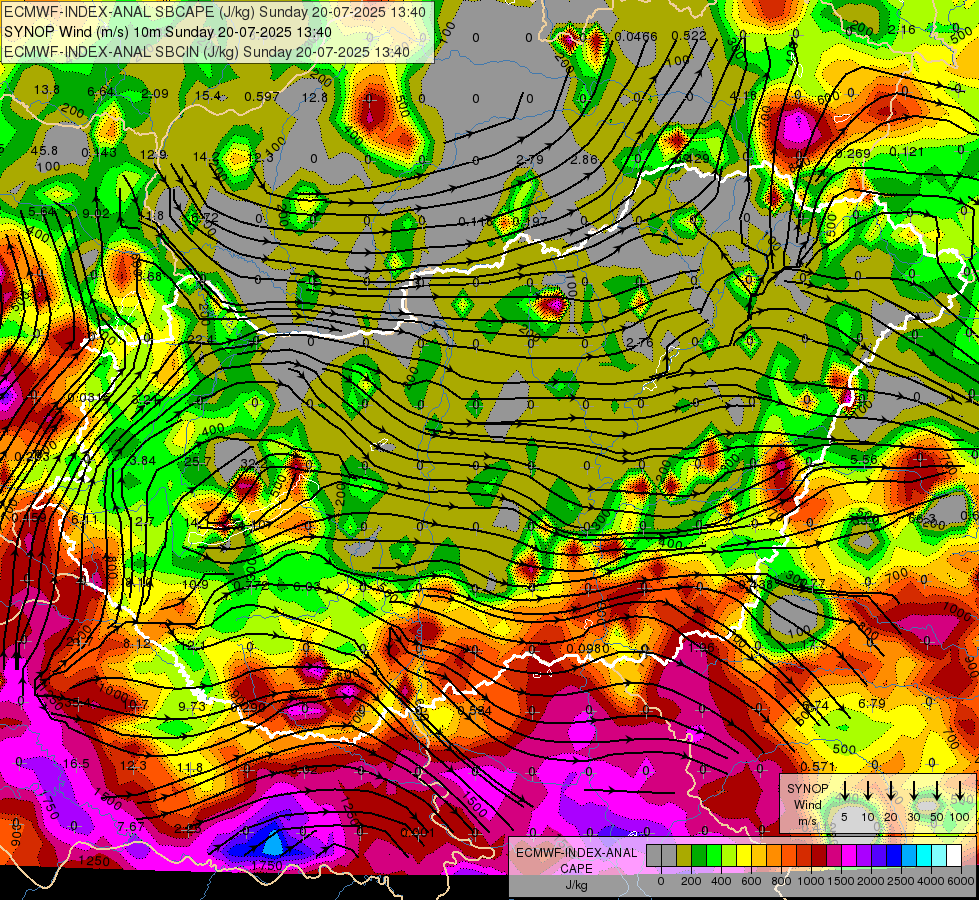This screenshot has width=979, height=900.
Task: Click the station value '66.3'
Action: pos(922,519)
